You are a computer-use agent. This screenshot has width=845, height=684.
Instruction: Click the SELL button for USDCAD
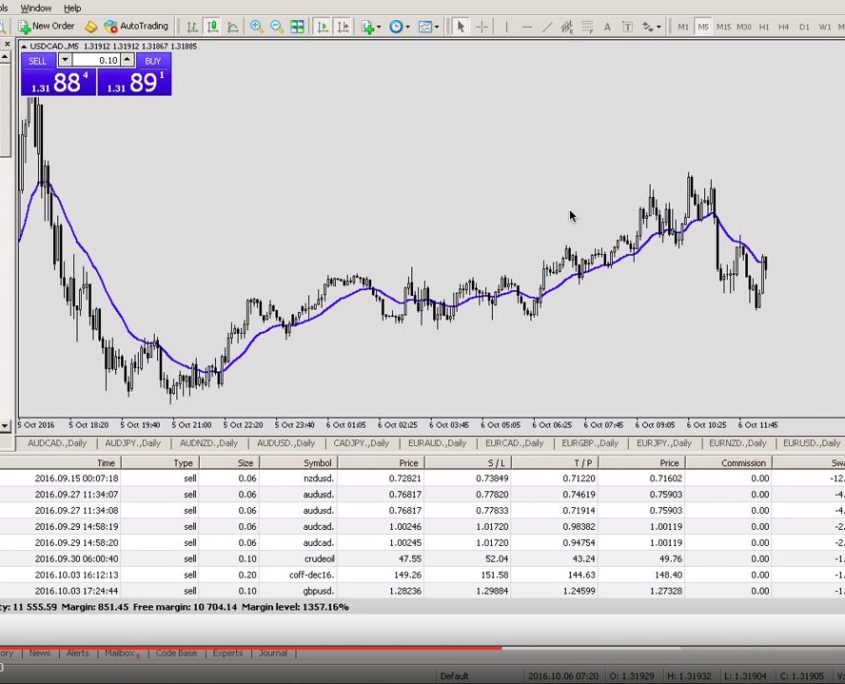pos(38,61)
